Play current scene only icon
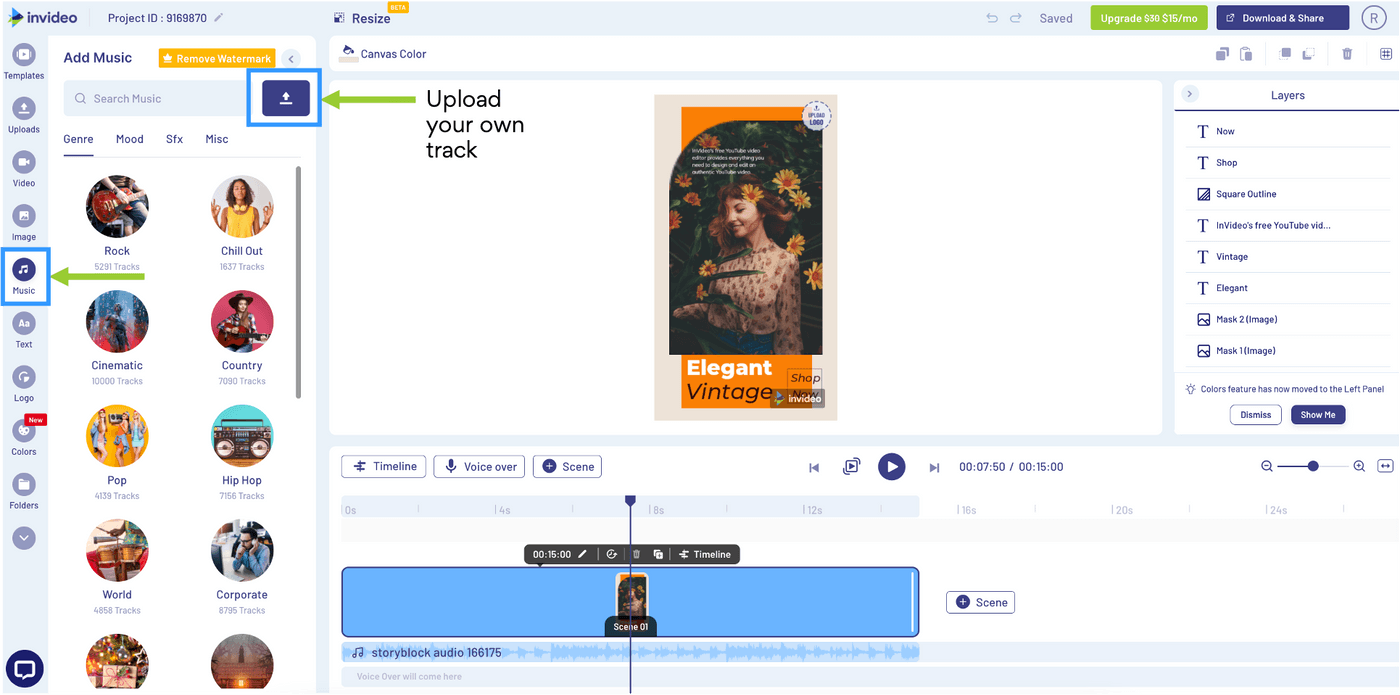Image resolution: width=1400 pixels, height=695 pixels. [x=851, y=466]
